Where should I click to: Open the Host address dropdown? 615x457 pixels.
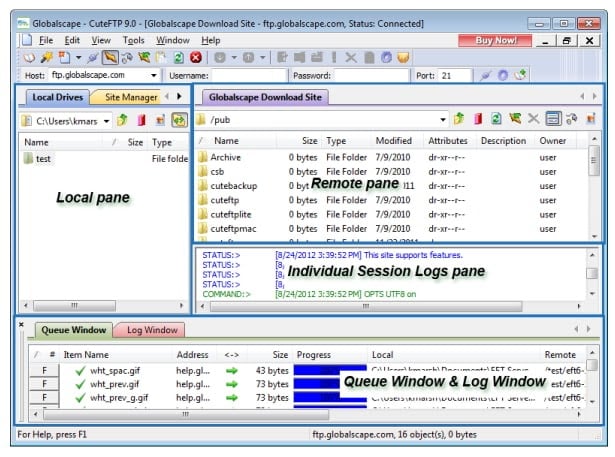coord(154,75)
